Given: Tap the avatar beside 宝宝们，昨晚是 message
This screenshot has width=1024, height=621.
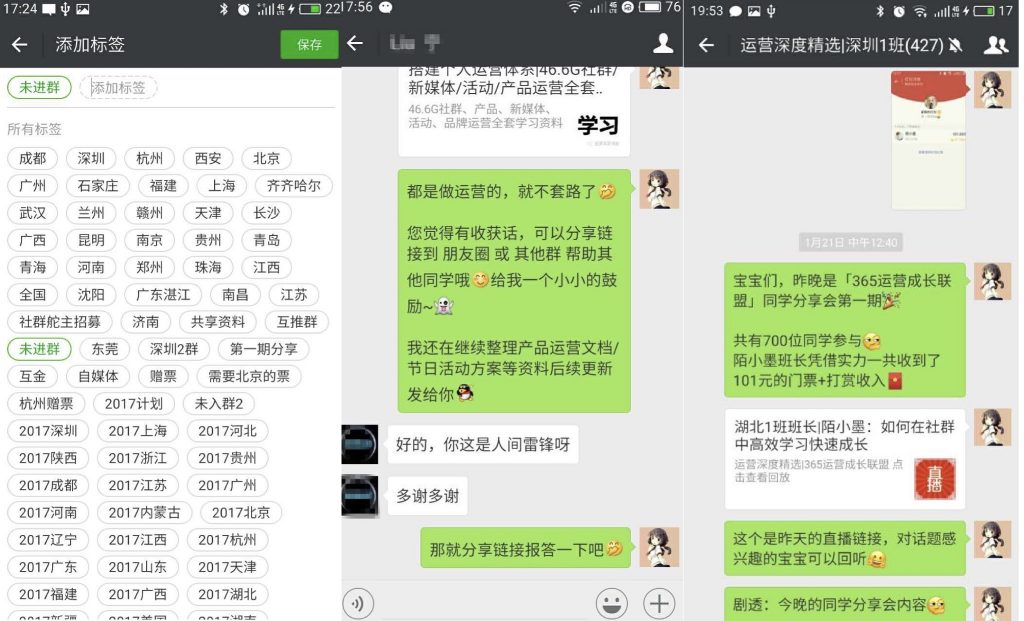Looking at the screenshot, I should [x=992, y=281].
